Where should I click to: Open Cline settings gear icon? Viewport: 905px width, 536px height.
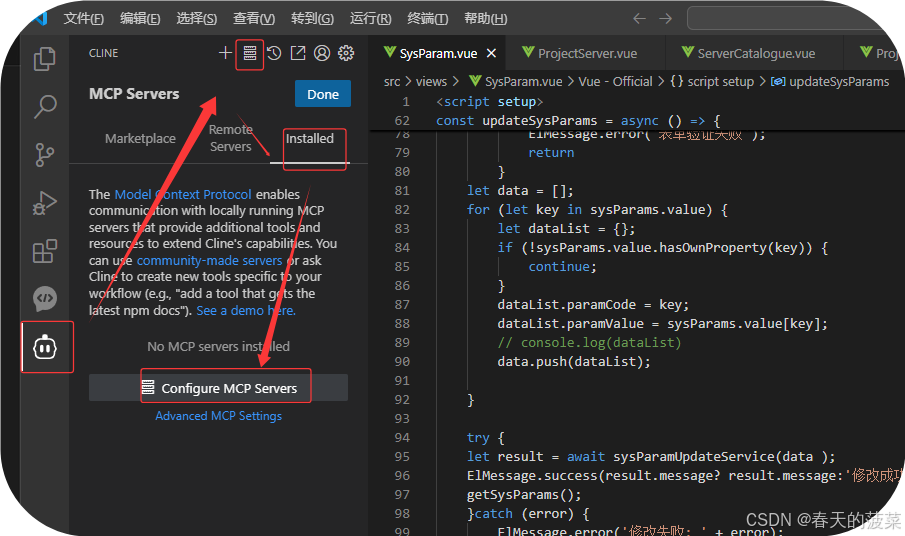click(x=346, y=53)
